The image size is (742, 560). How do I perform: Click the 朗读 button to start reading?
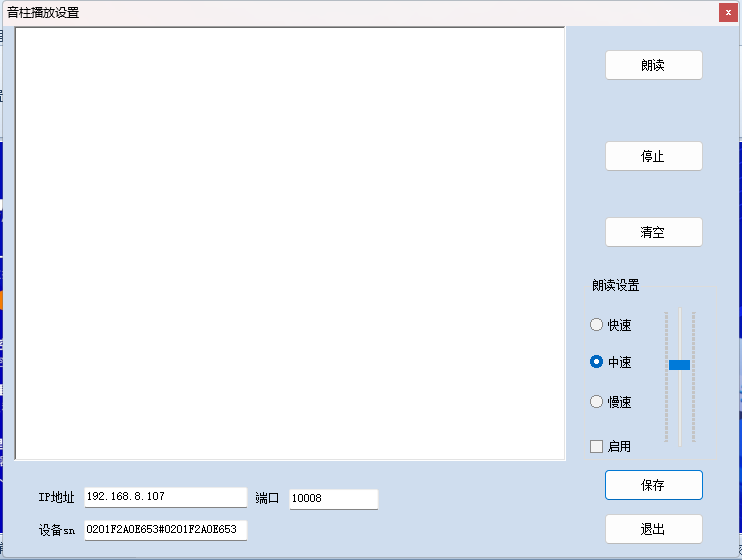[653, 65]
